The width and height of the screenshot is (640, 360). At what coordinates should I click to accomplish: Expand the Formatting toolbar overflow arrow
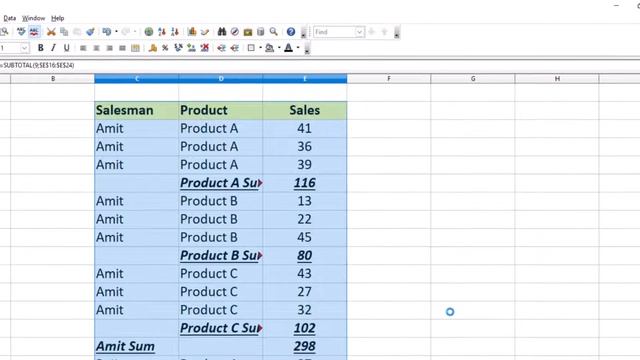(307, 49)
